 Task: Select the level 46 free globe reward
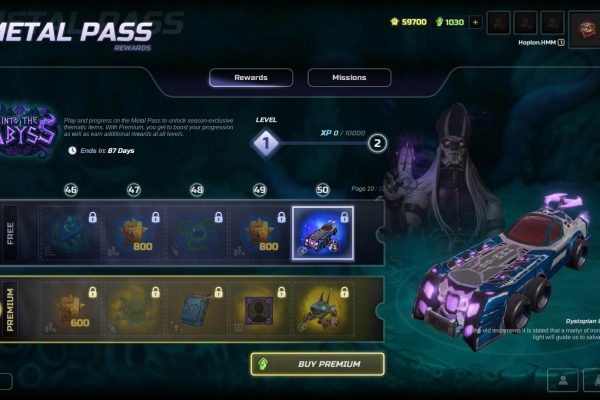(x=71, y=233)
